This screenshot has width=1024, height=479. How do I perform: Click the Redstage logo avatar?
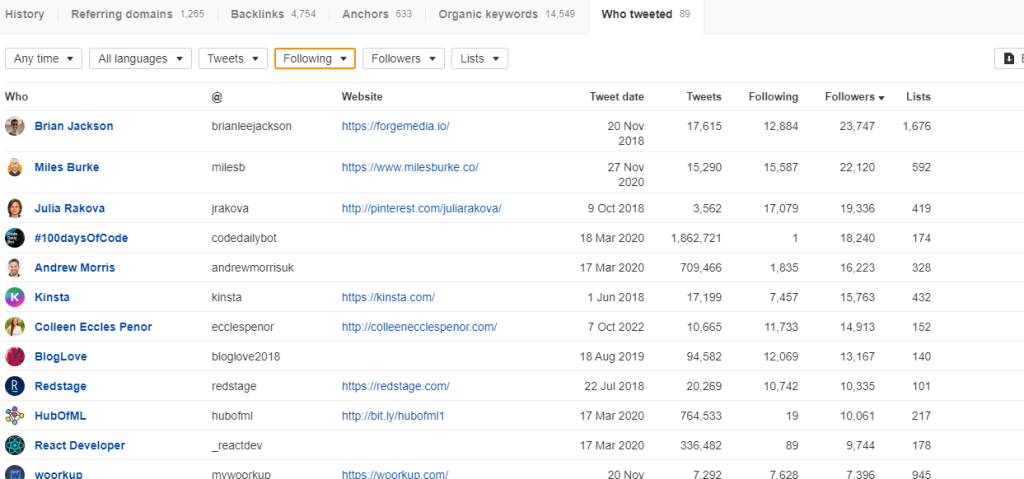[x=14, y=386]
